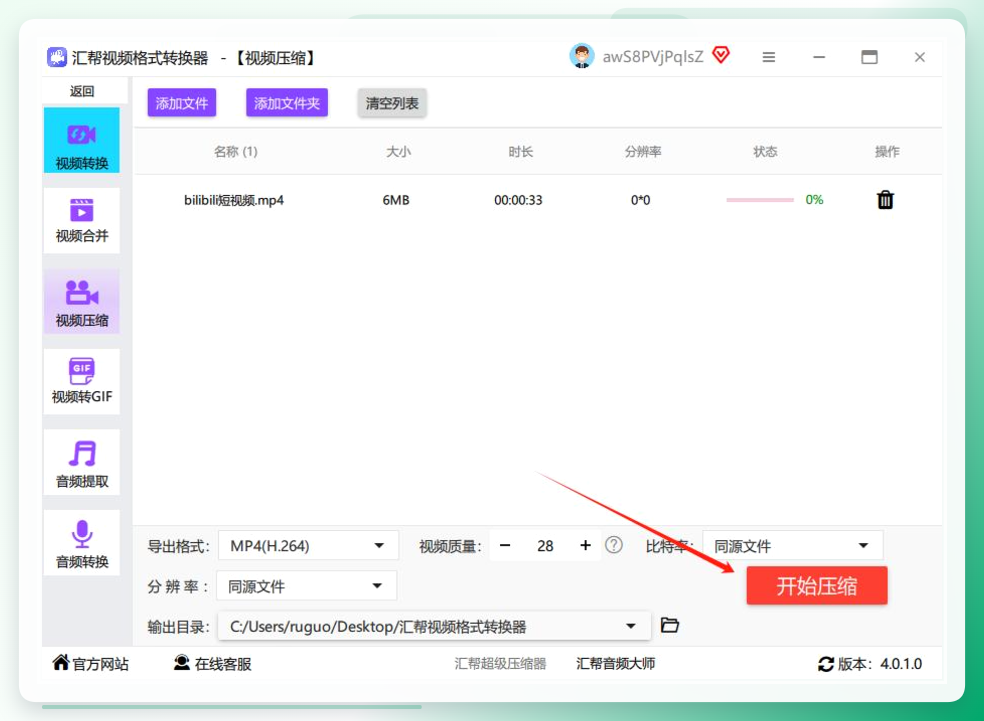Open the 音频提取 sidebar tool
Screen dimensions: 984x721
pos(82,462)
